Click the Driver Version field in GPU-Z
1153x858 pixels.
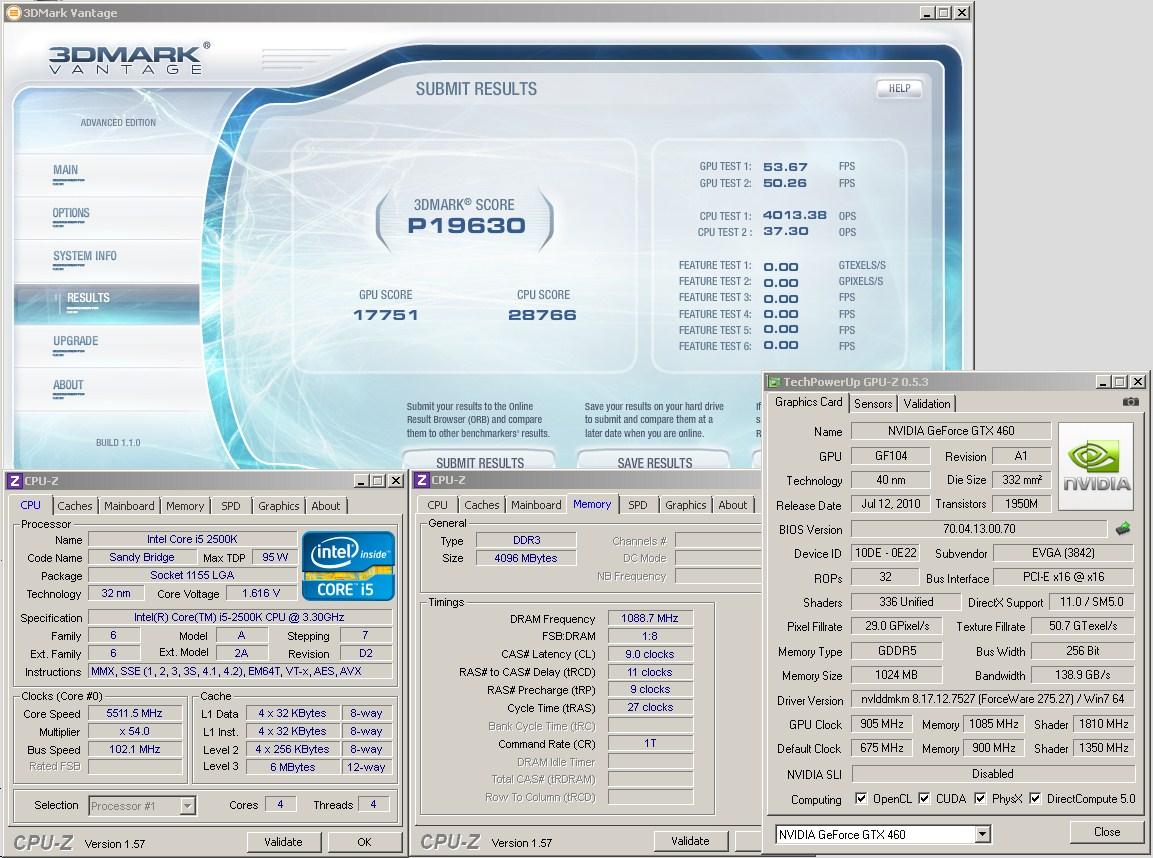pyautogui.click(x=993, y=698)
